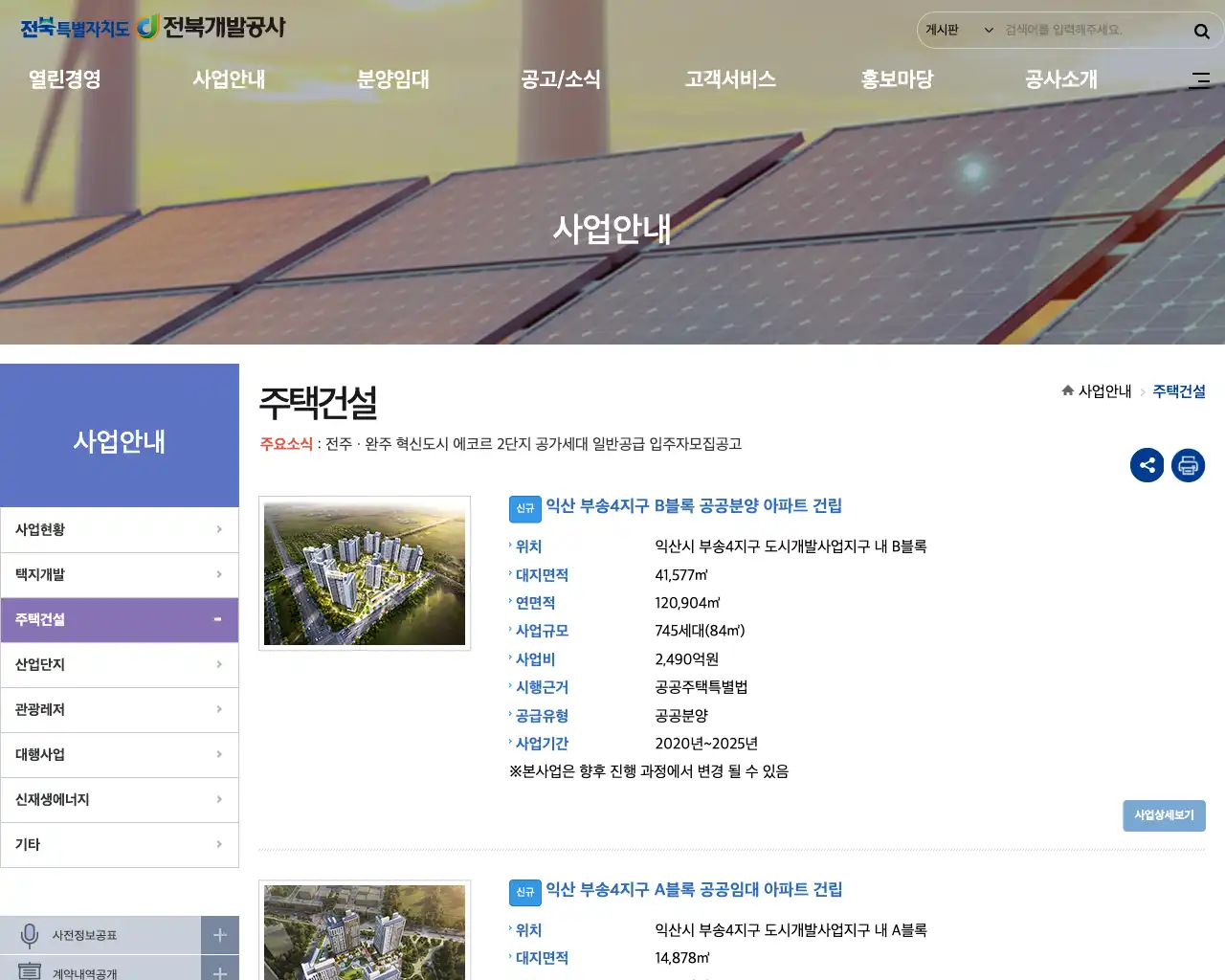This screenshot has width=1225, height=980.
Task: Open the hamburger full menu icon
Action: coord(1199,79)
